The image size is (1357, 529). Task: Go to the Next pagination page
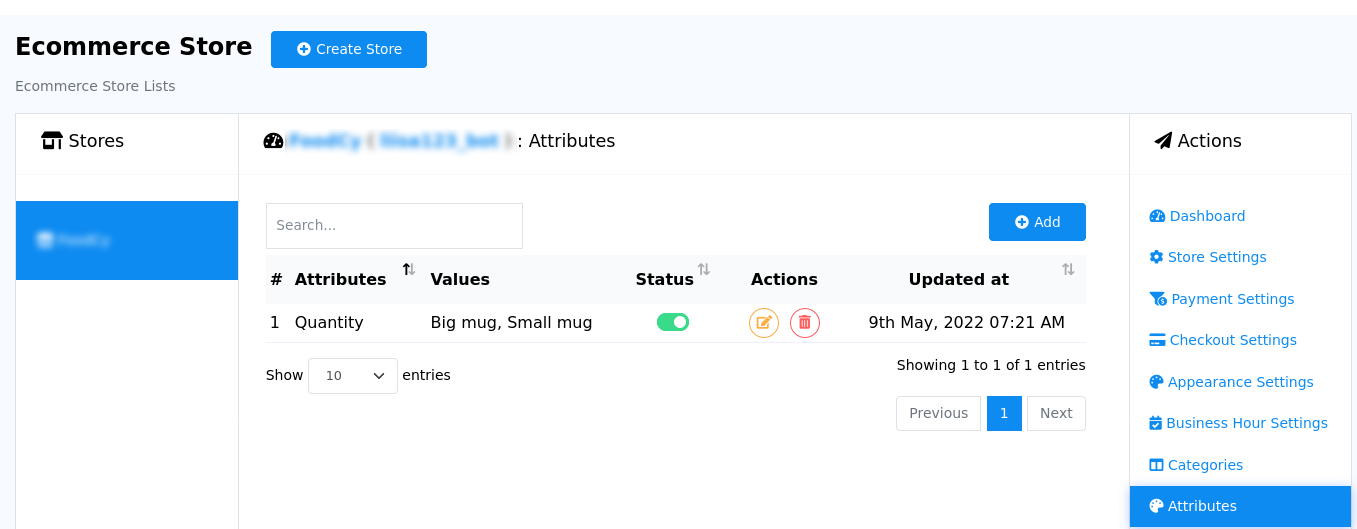[x=1055, y=413]
